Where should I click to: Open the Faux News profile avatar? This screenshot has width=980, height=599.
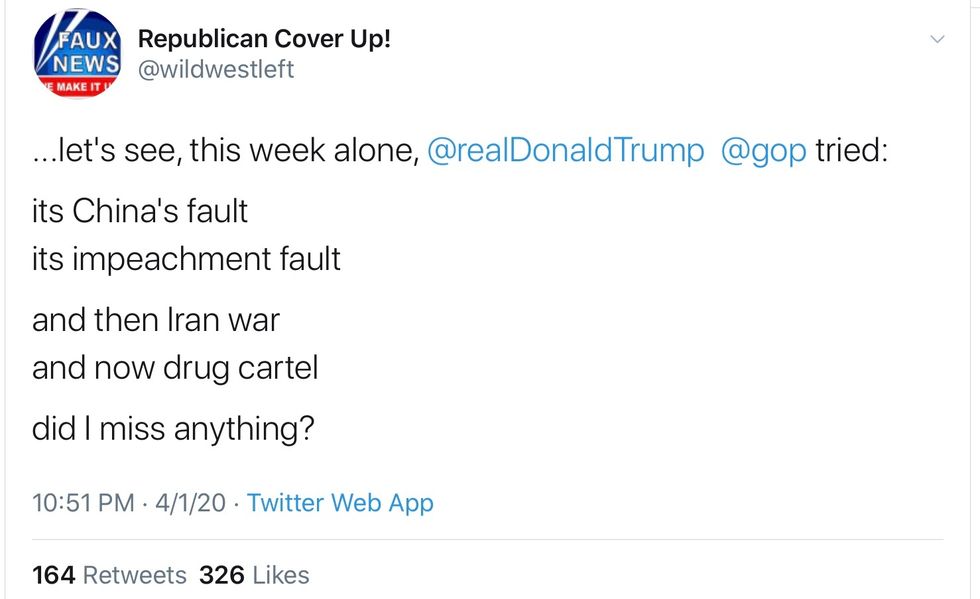tap(77, 56)
